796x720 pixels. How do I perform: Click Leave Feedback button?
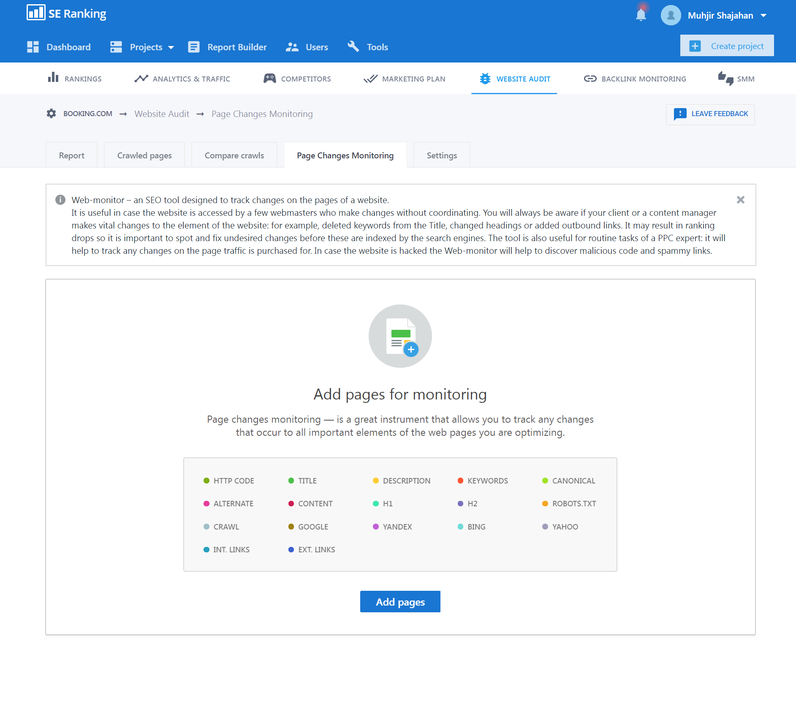(x=710, y=114)
